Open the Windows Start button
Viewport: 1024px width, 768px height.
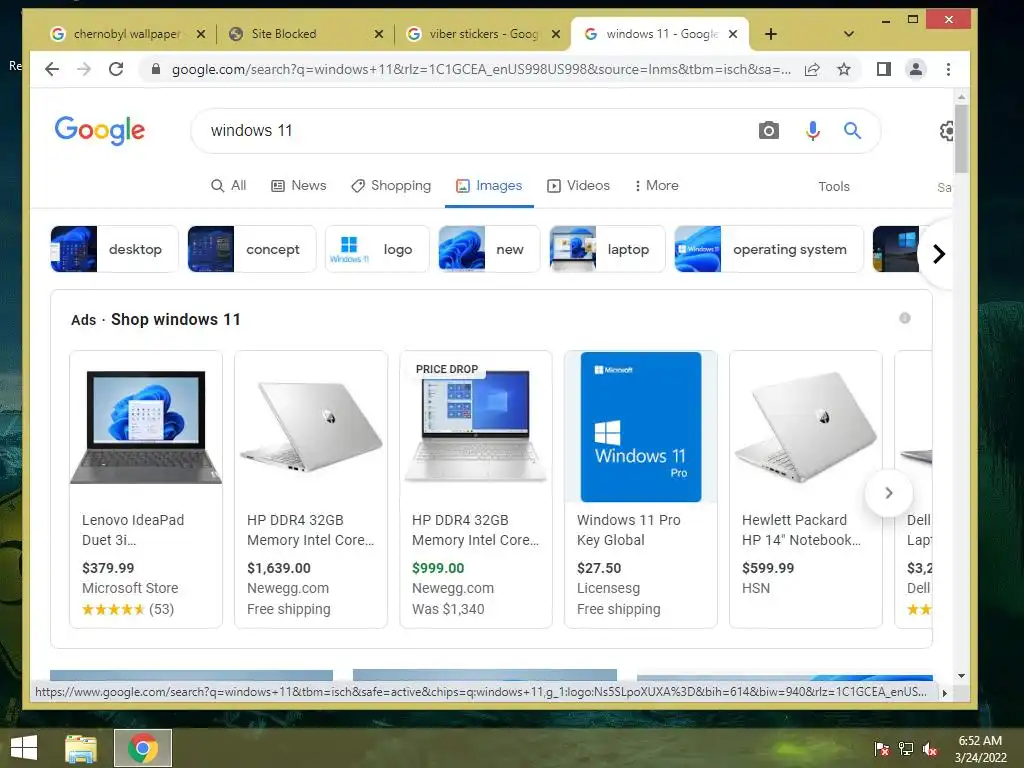click(24, 748)
